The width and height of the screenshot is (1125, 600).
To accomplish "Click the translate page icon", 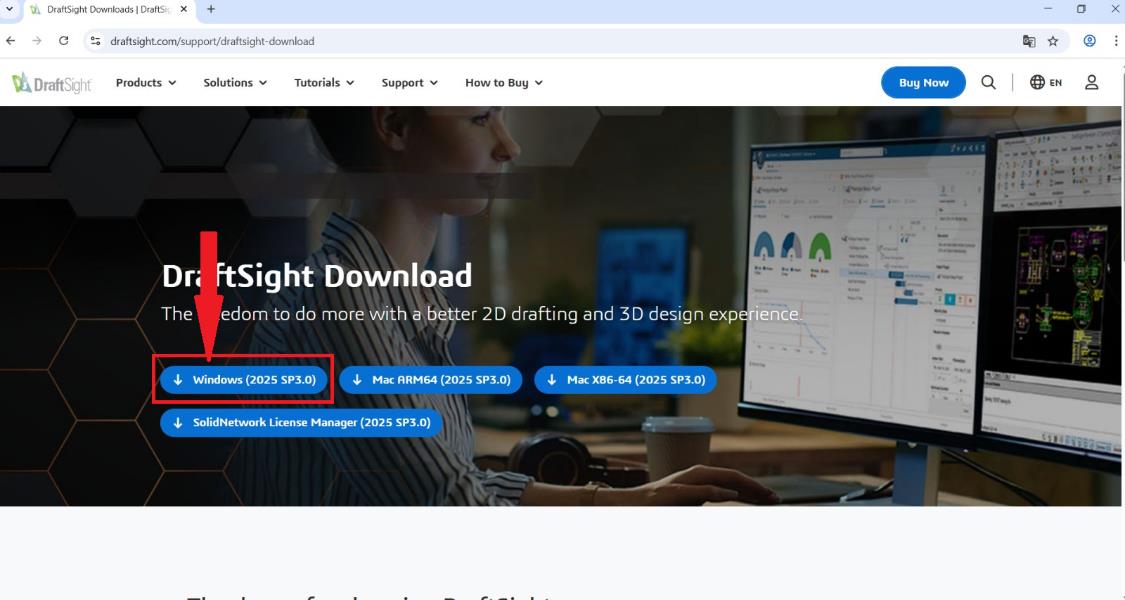I will [1029, 41].
